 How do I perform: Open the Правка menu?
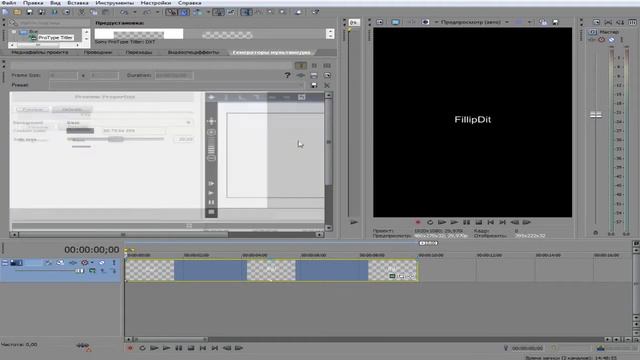coord(33,3)
